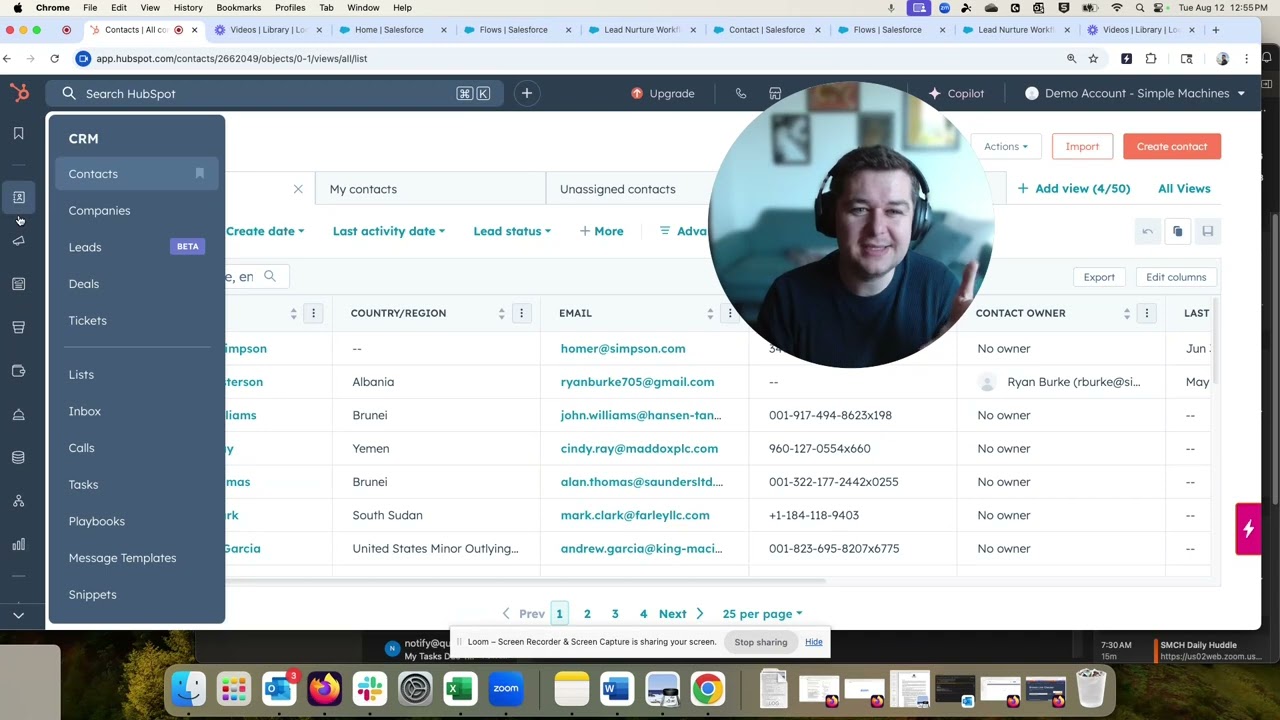Open Snippets from CRM menu
The image size is (1280, 720).
(92, 595)
